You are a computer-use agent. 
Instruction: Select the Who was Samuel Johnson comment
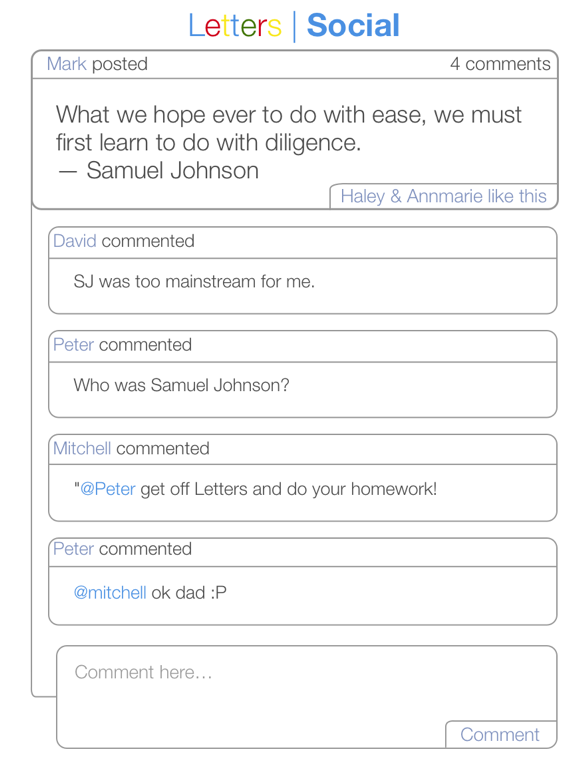pos(181,385)
